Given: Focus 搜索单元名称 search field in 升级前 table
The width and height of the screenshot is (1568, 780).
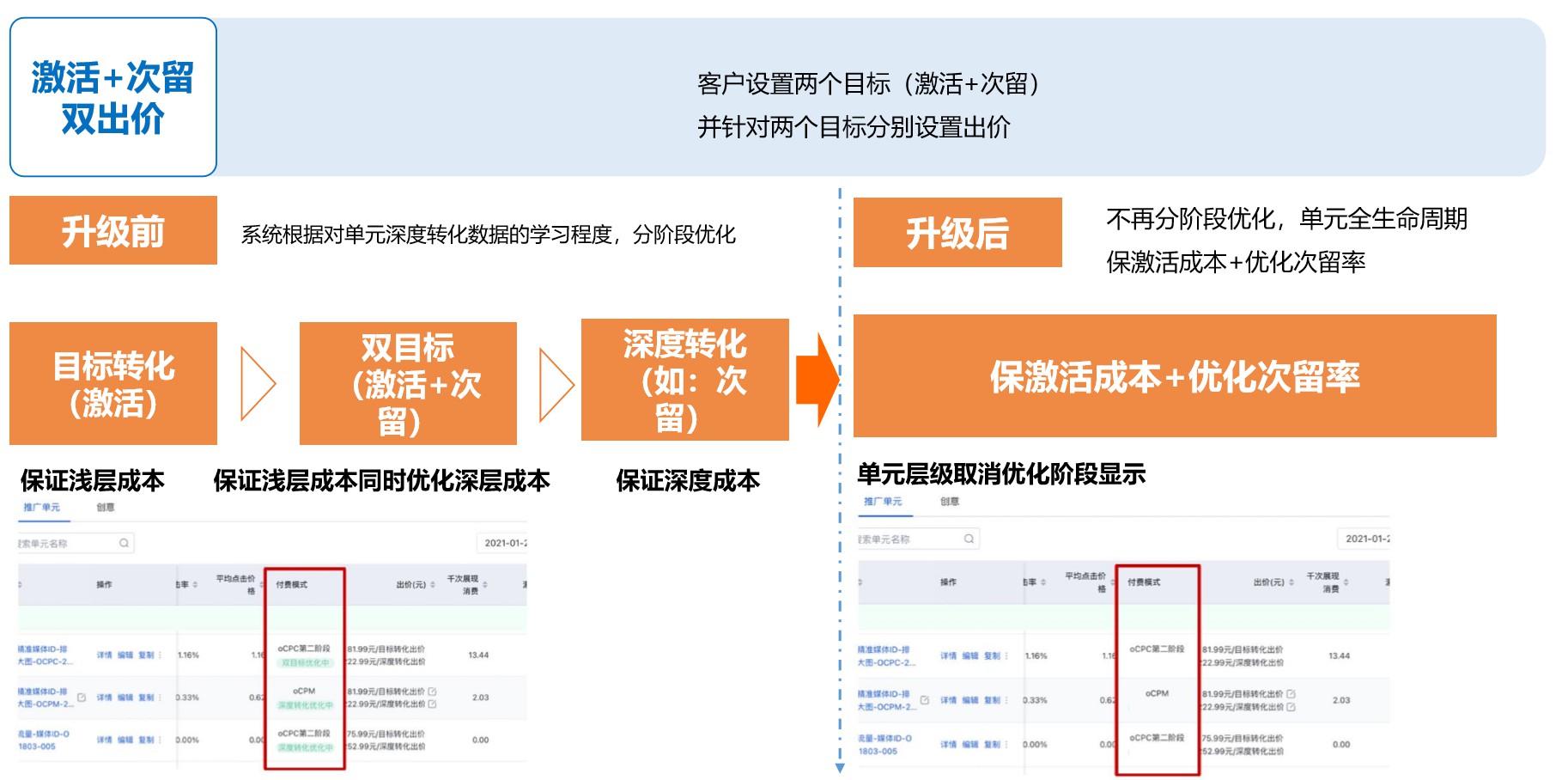Looking at the screenshot, I should pyautogui.click(x=76, y=543).
